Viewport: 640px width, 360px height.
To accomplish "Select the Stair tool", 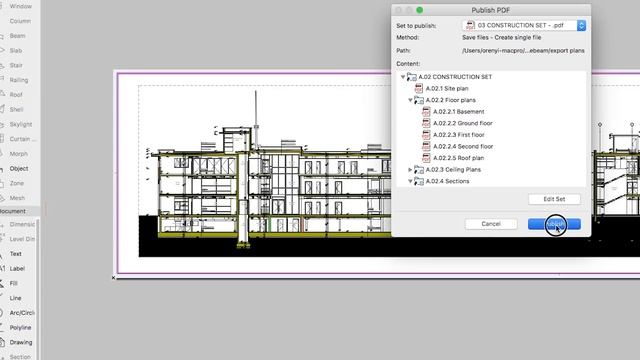I will (x=17, y=65).
